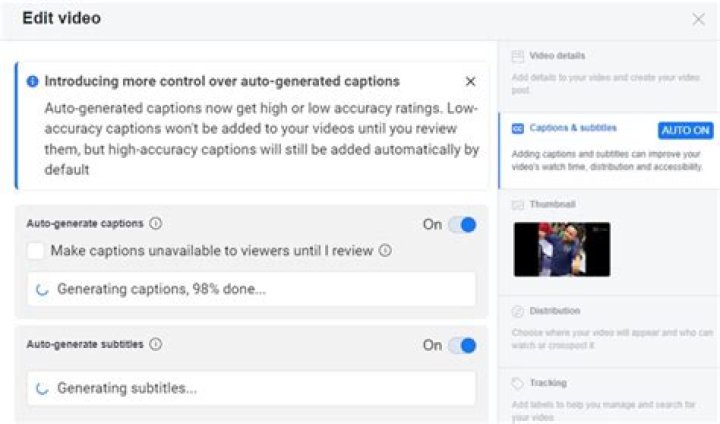Click the Tracking tag icon
Image resolution: width=720 pixels, height=424 pixels.
click(x=518, y=383)
